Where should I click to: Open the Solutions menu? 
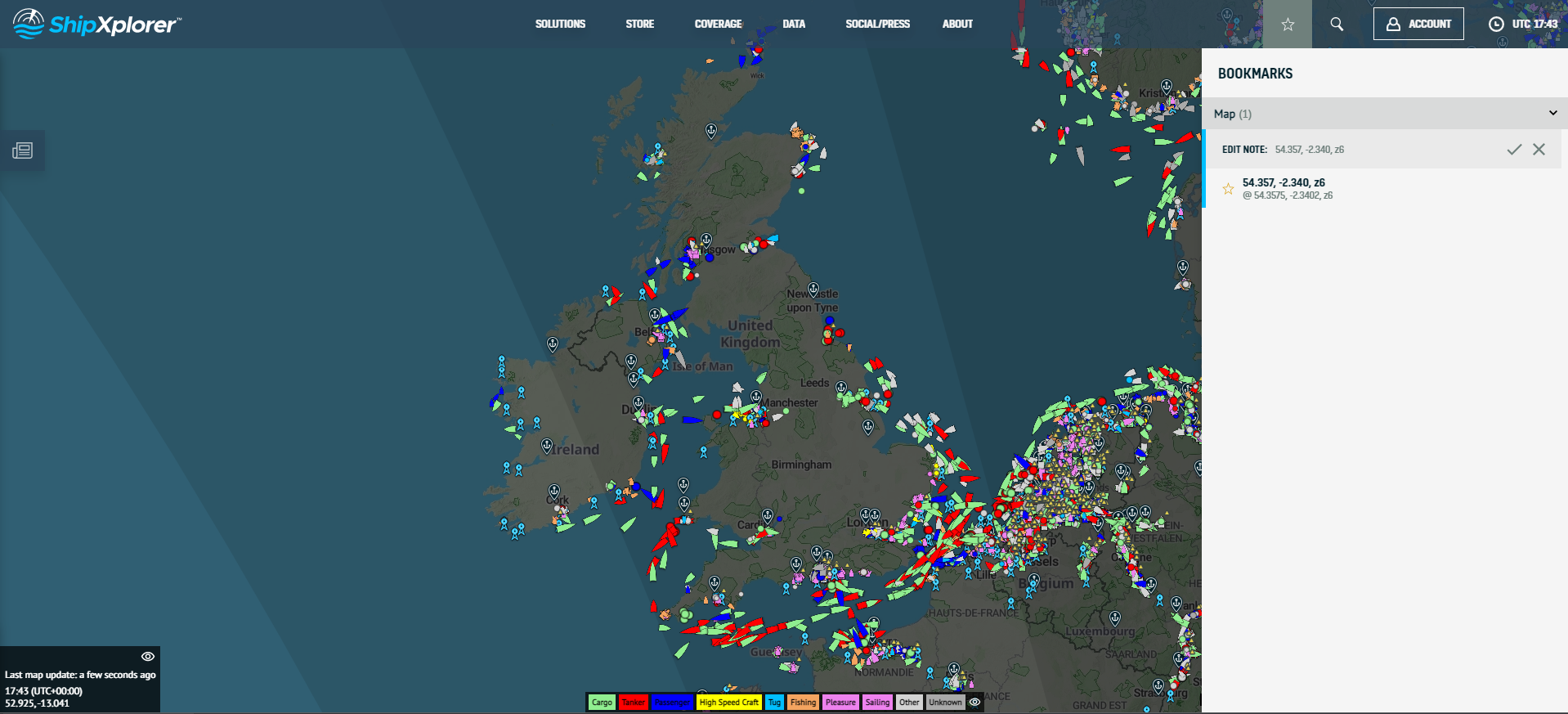pyautogui.click(x=560, y=25)
